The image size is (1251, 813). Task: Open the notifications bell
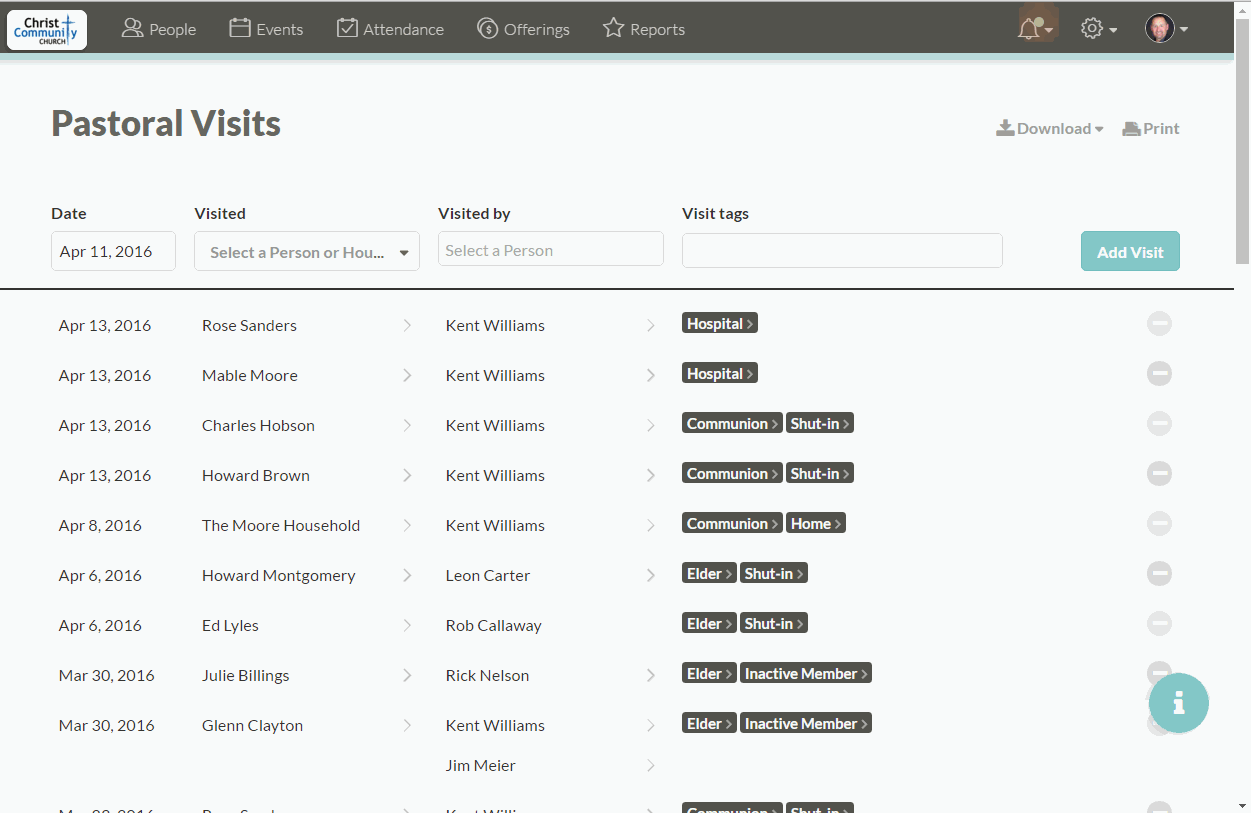click(x=1032, y=29)
